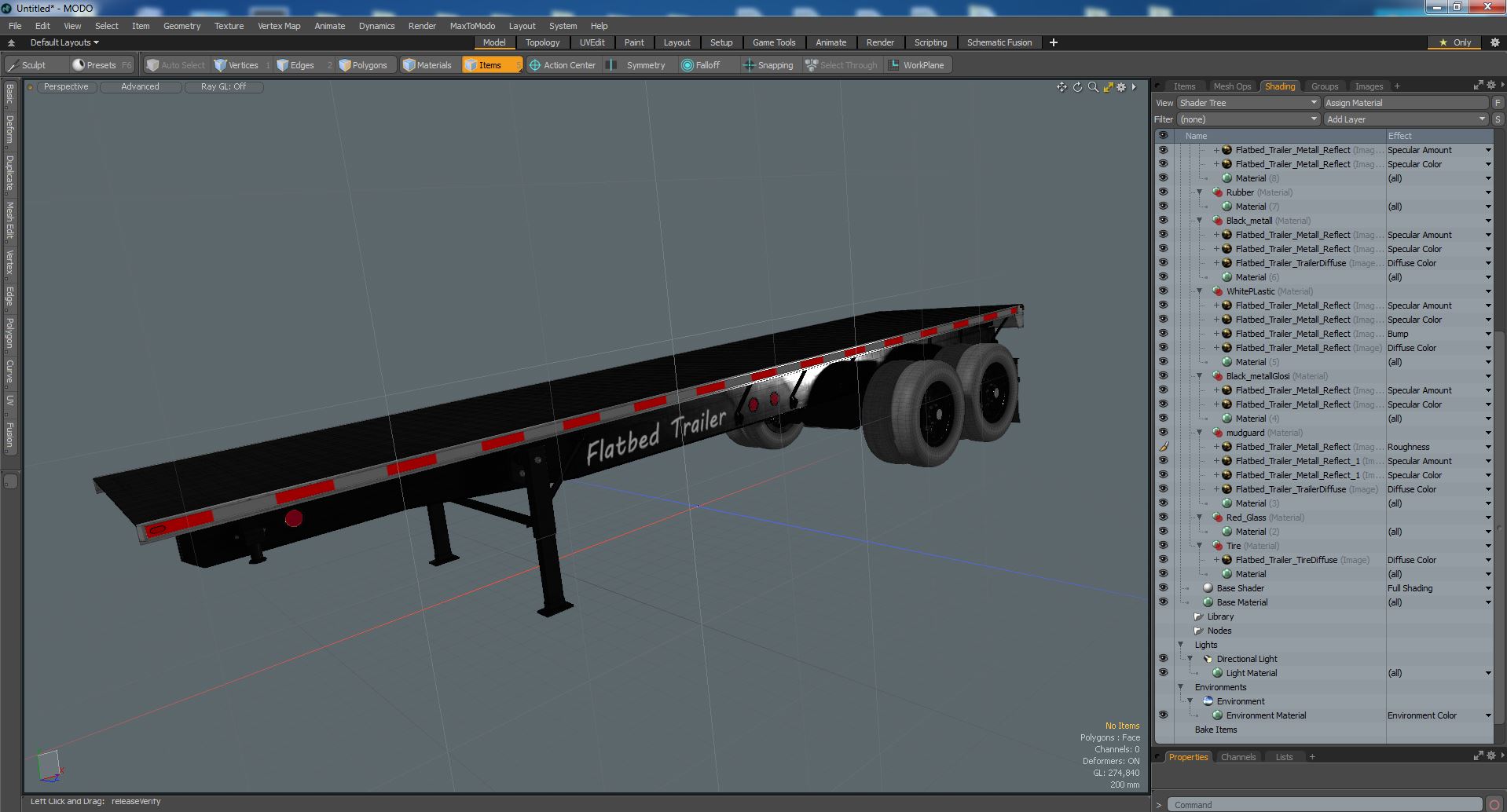Switch to the Mesh Ops panel tab
Screen dimensions: 1507x812
pyautogui.click(x=1231, y=86)
